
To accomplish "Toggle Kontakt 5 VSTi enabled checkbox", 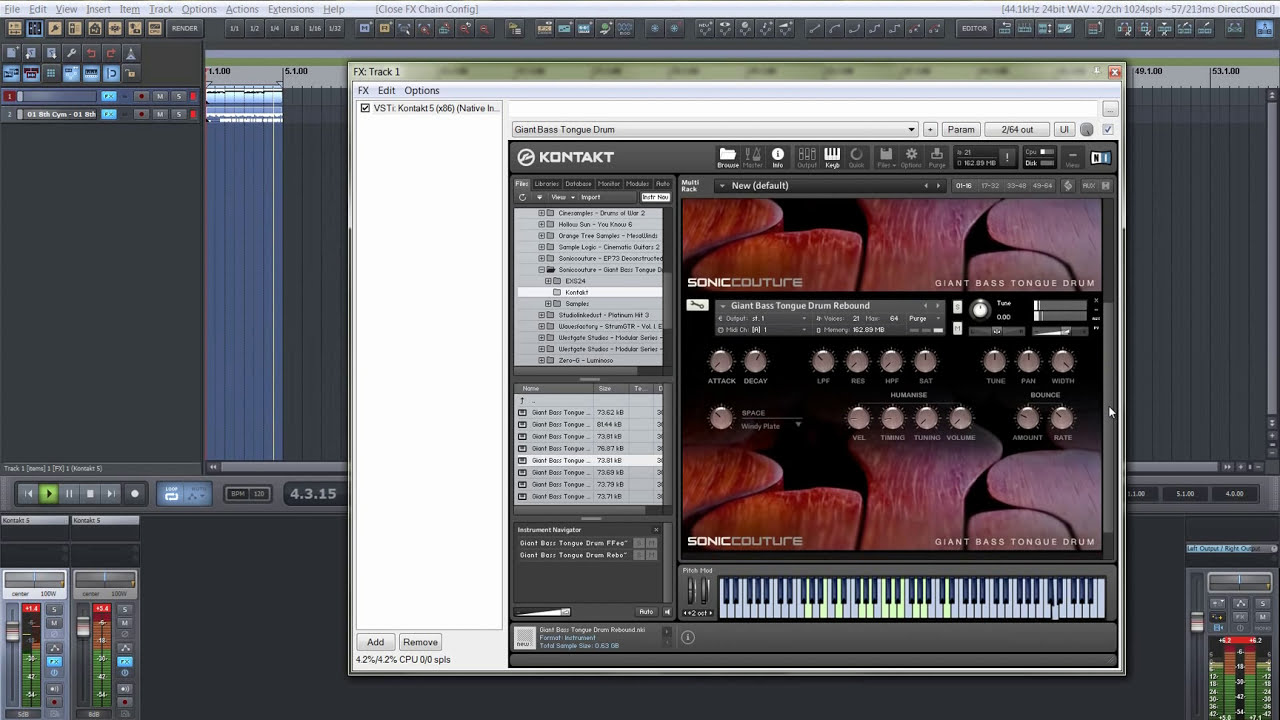I will point(365,108).
